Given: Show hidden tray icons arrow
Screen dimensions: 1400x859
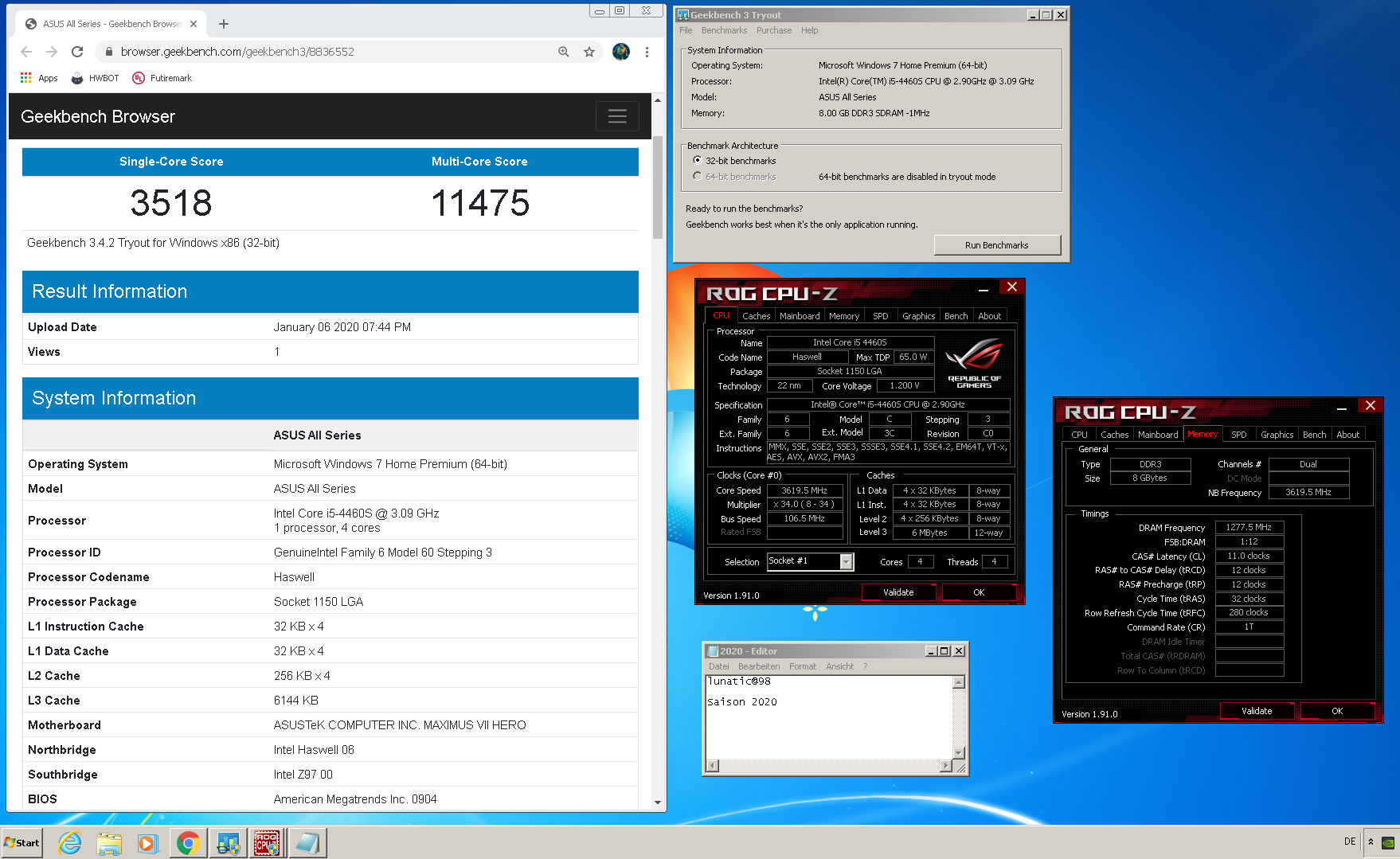Looking at the screenshot, I should 1371,841.
